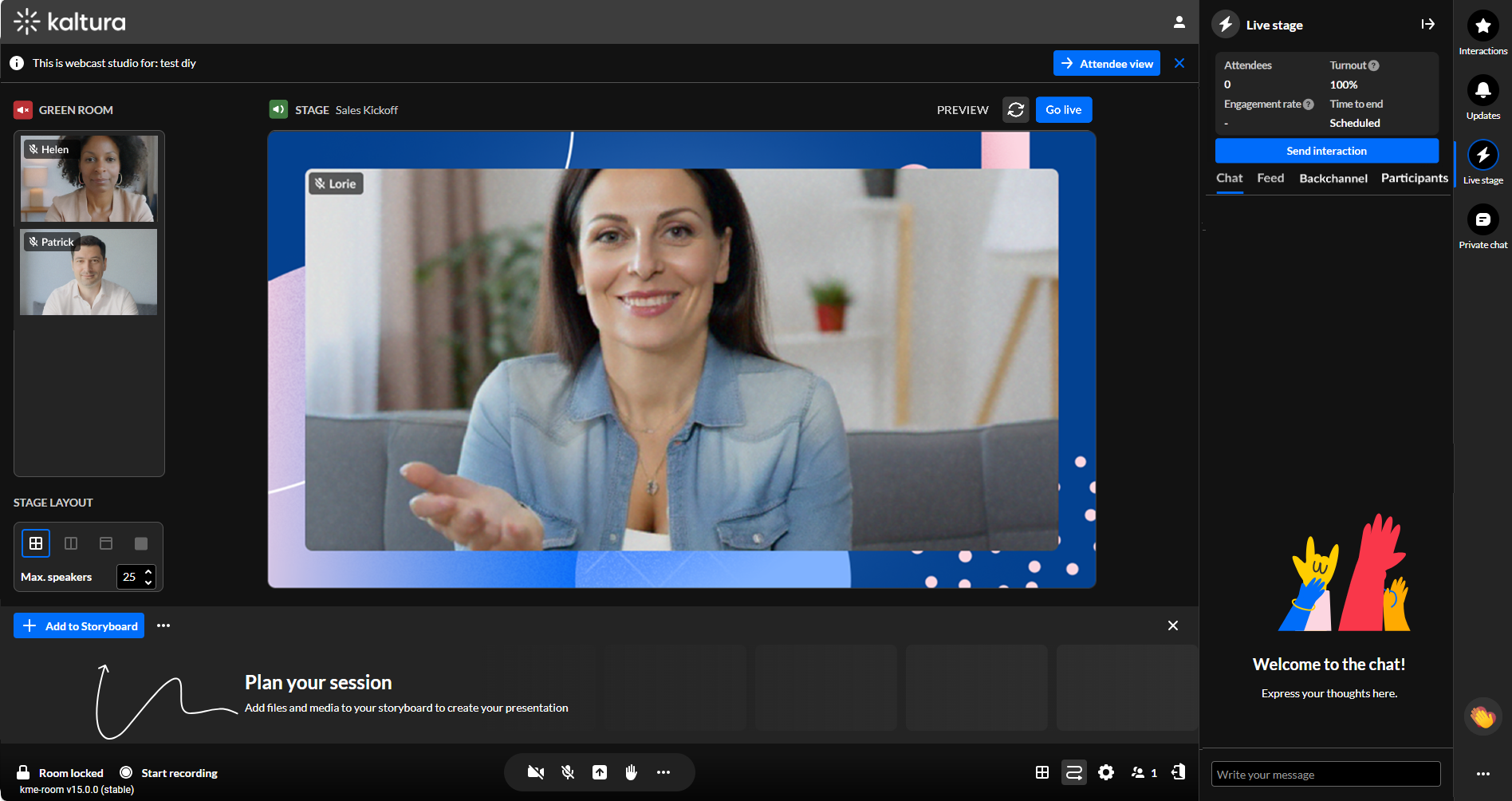
Task: Unmute the microphone in bottom toolbar
Action: tap(568, 772)
